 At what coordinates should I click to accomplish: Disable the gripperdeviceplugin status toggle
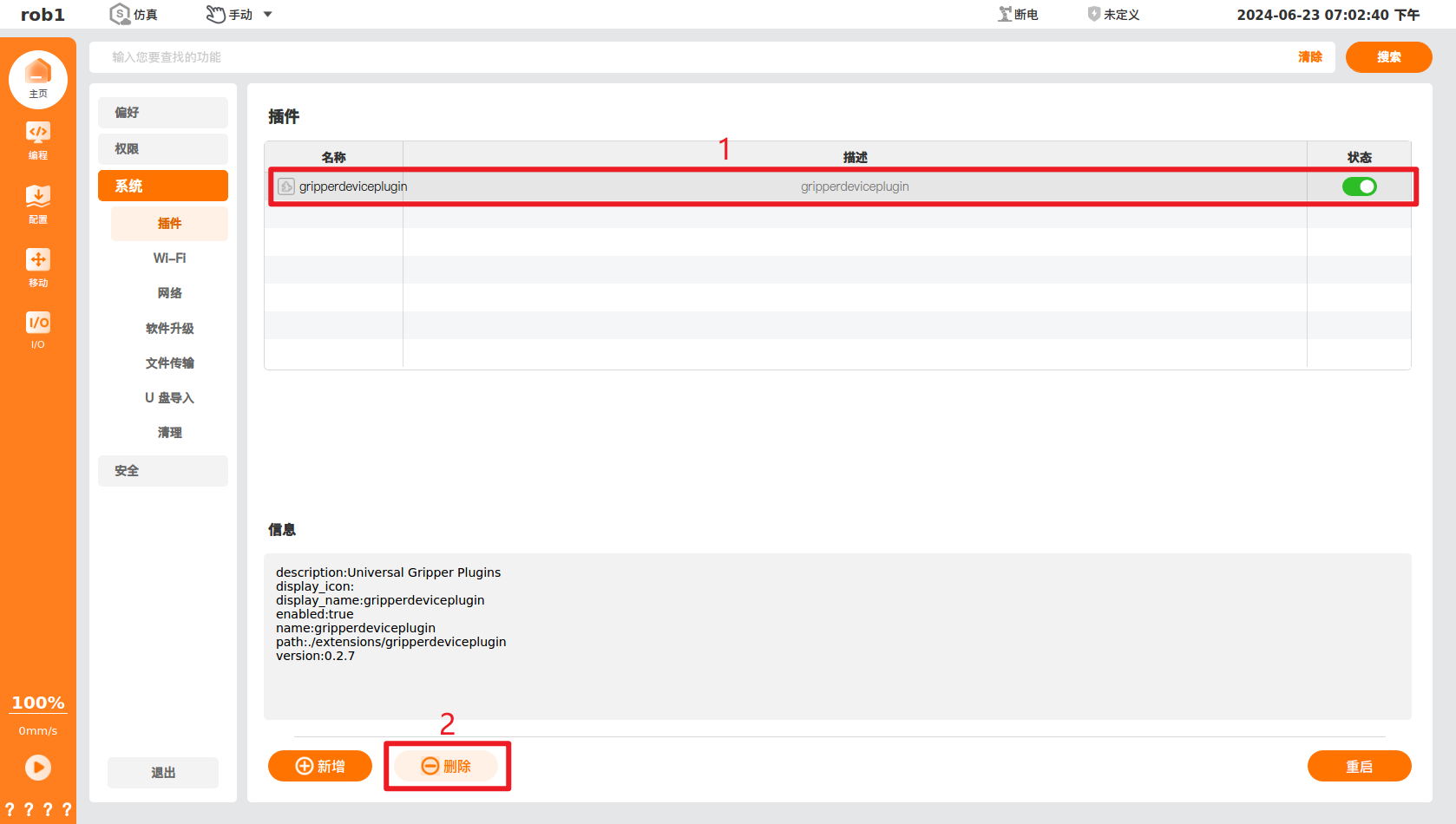(x=1359, y=186)
